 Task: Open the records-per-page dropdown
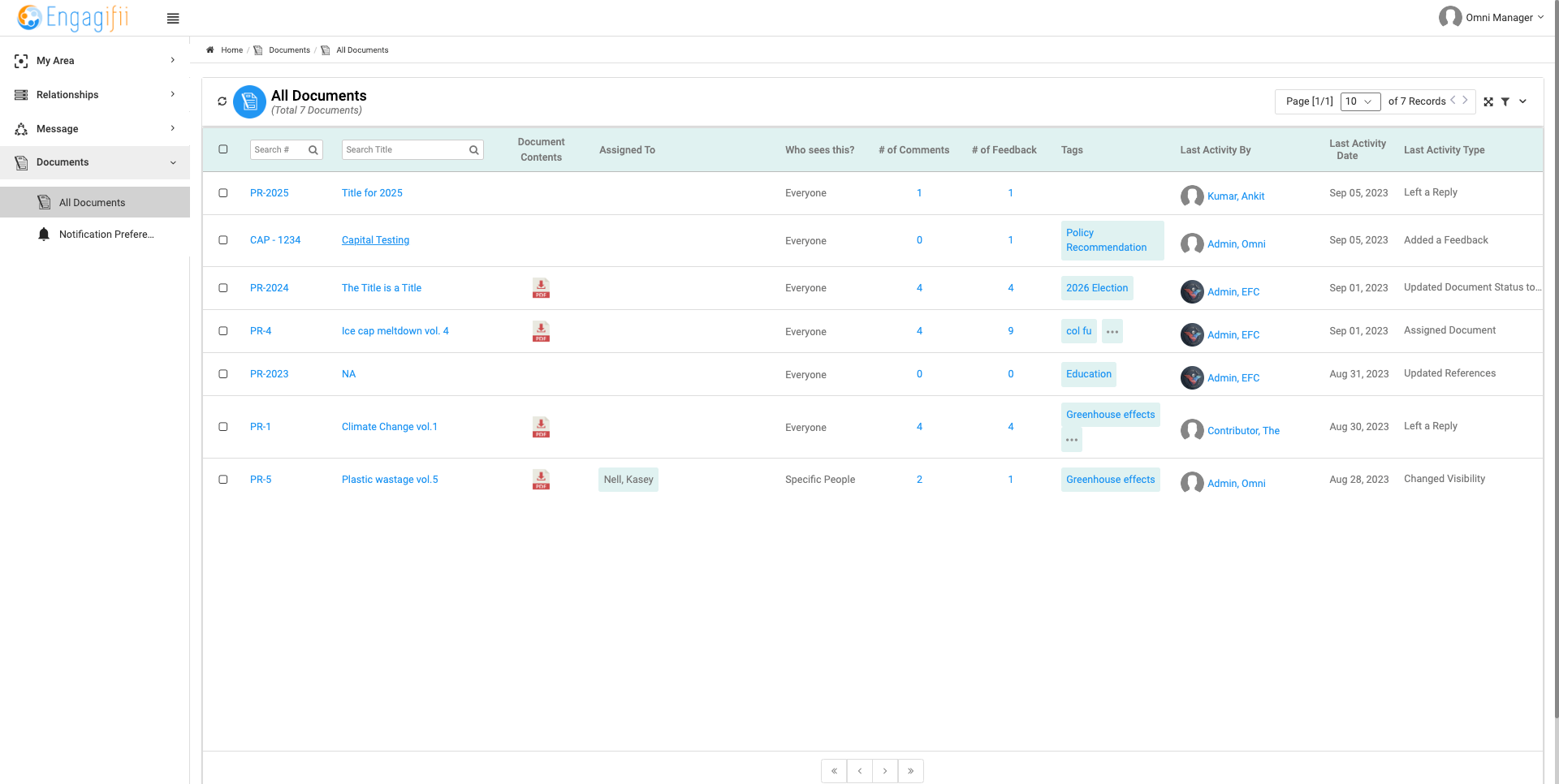1360,101
